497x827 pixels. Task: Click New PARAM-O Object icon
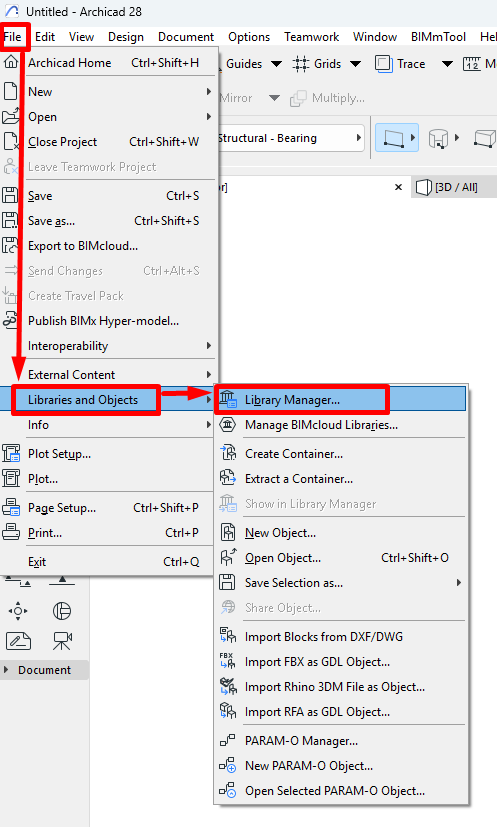tap(228, 765)
